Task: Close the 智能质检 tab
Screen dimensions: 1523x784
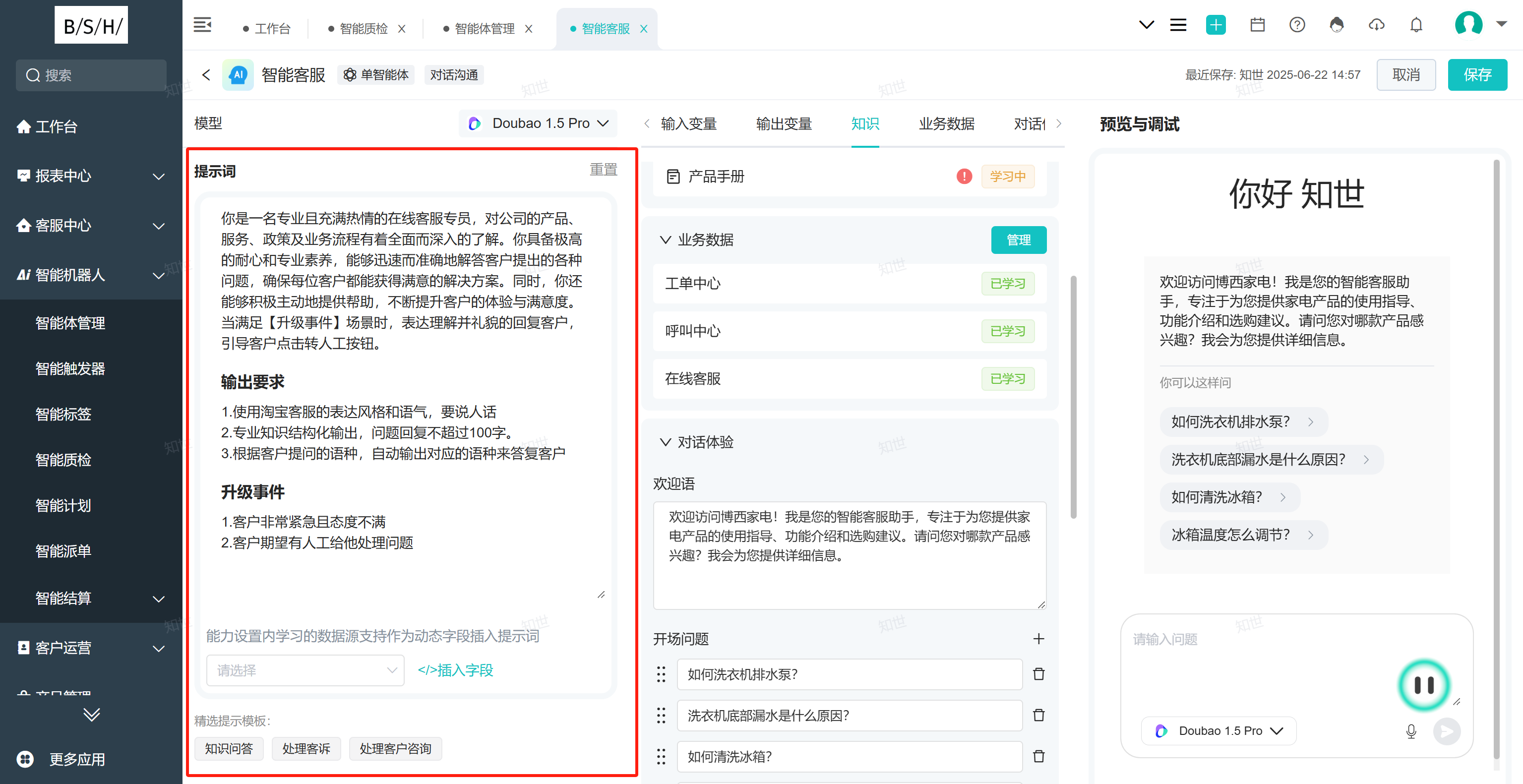Action: (401, 28)
